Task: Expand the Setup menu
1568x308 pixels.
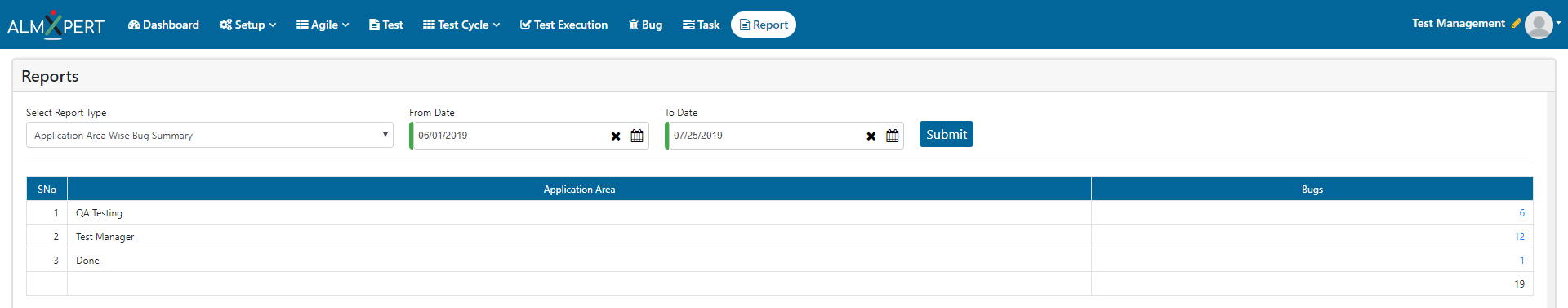Action: click(247, 25)
